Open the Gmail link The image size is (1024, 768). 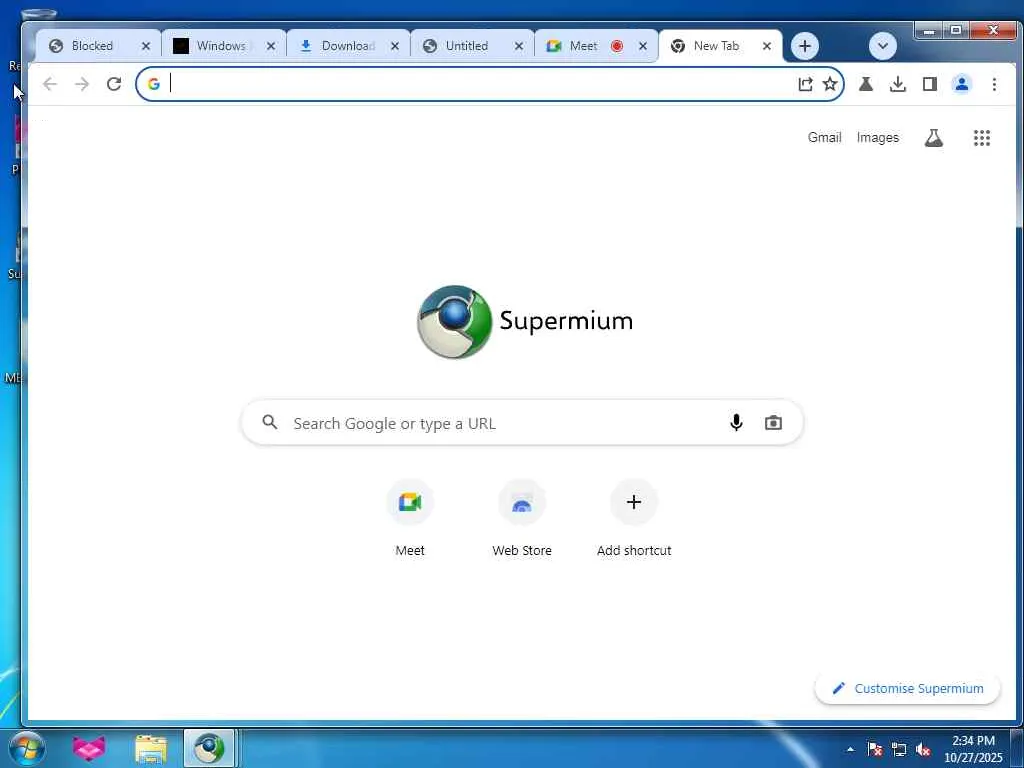(x=824, y=138)
